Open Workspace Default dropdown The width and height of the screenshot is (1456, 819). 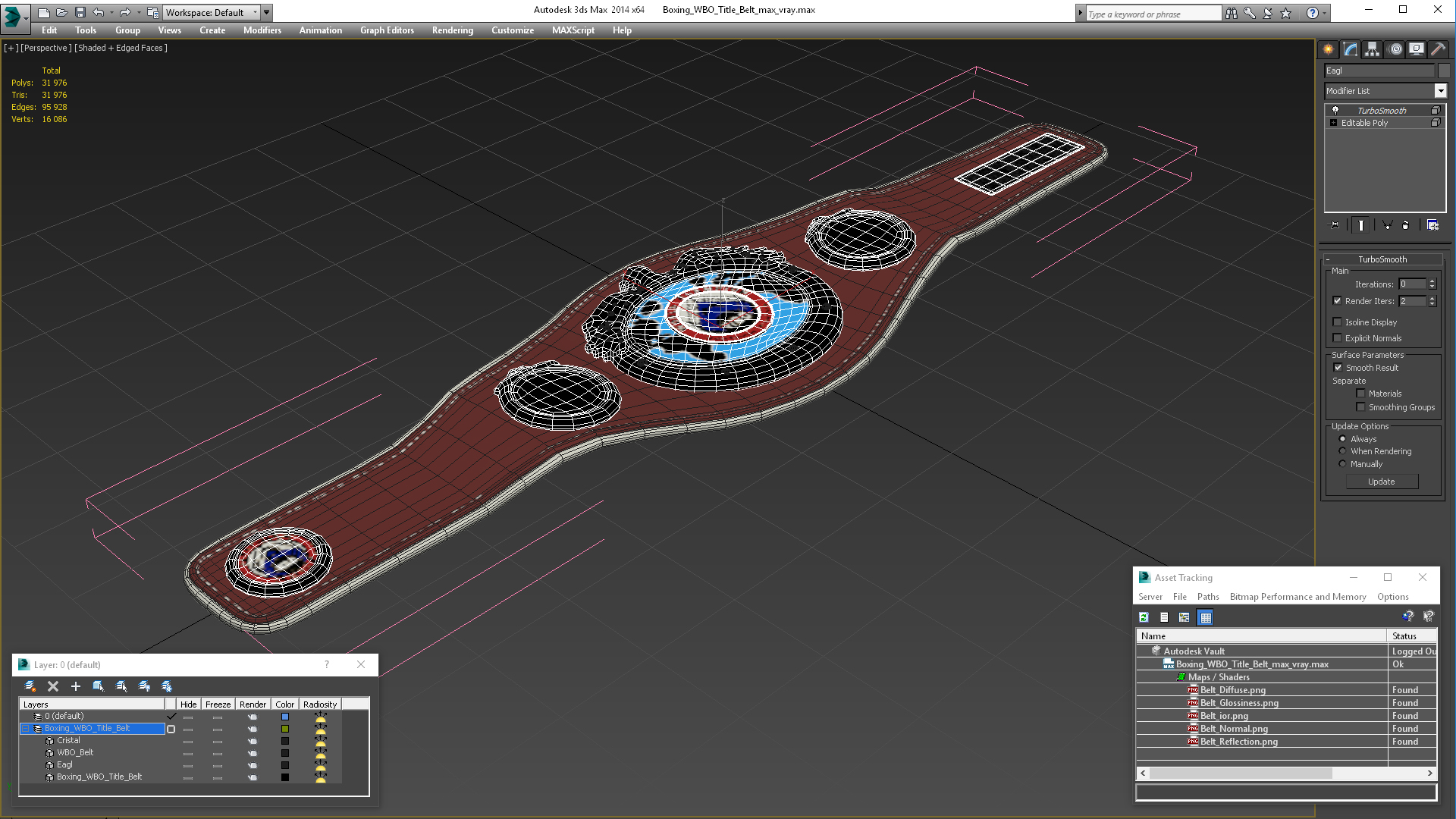(x=210, y=13)
